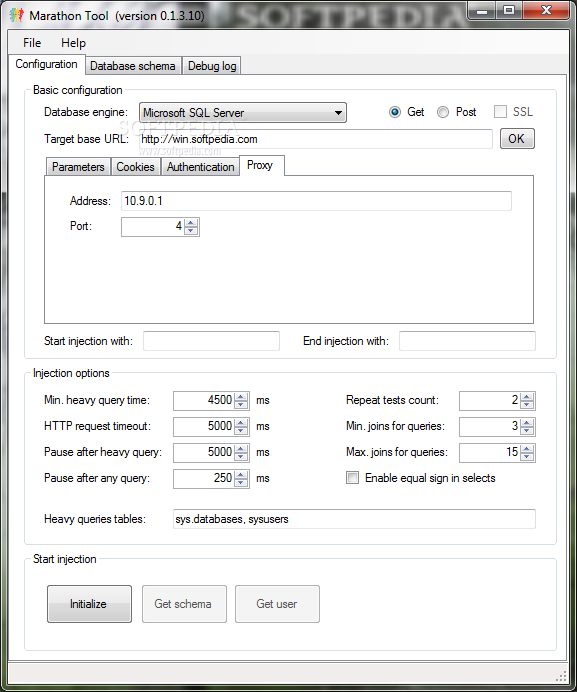Increase the Port value with up arrow

click(x=191, y=223)
